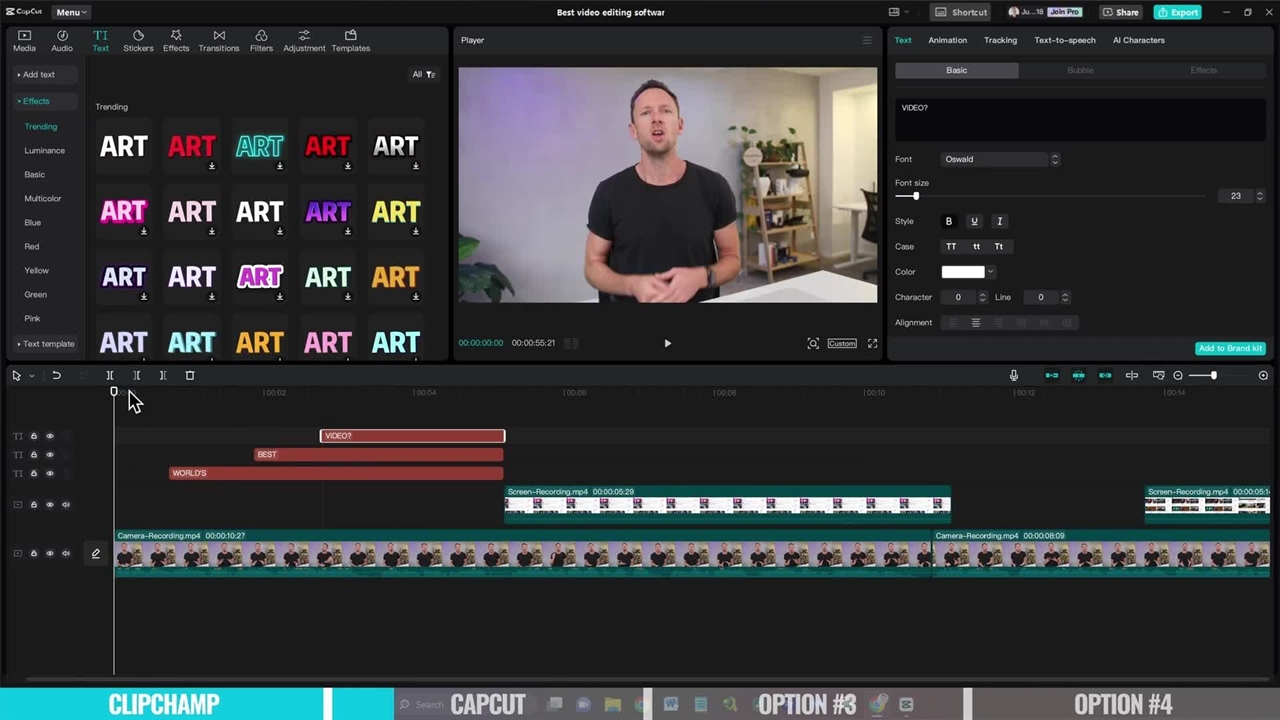The width and height of the screenshot is (1280, 720).
Task: Expand the text color dropdown arrow
Action: pos(990,272)
